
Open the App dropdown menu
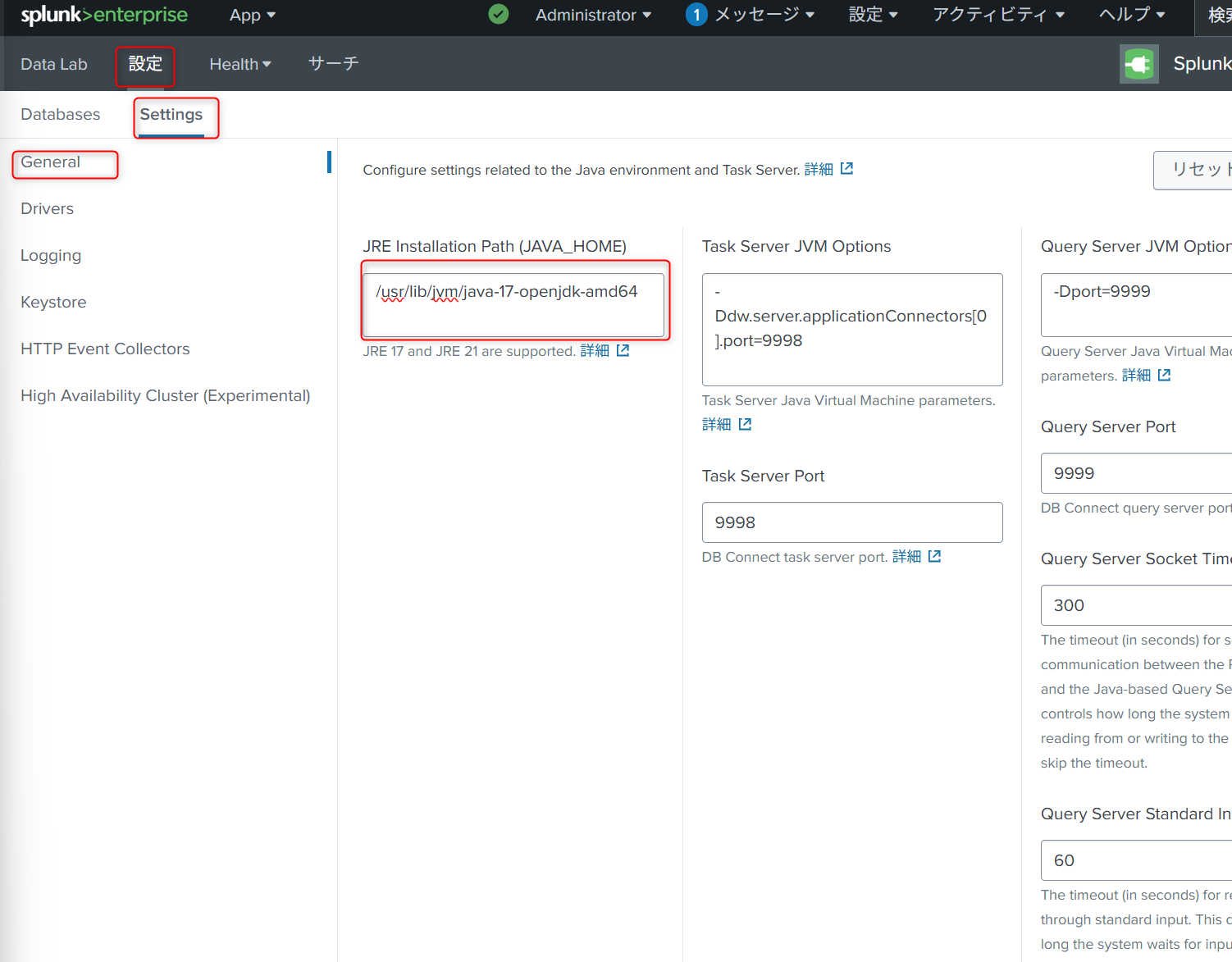(253, 15)
